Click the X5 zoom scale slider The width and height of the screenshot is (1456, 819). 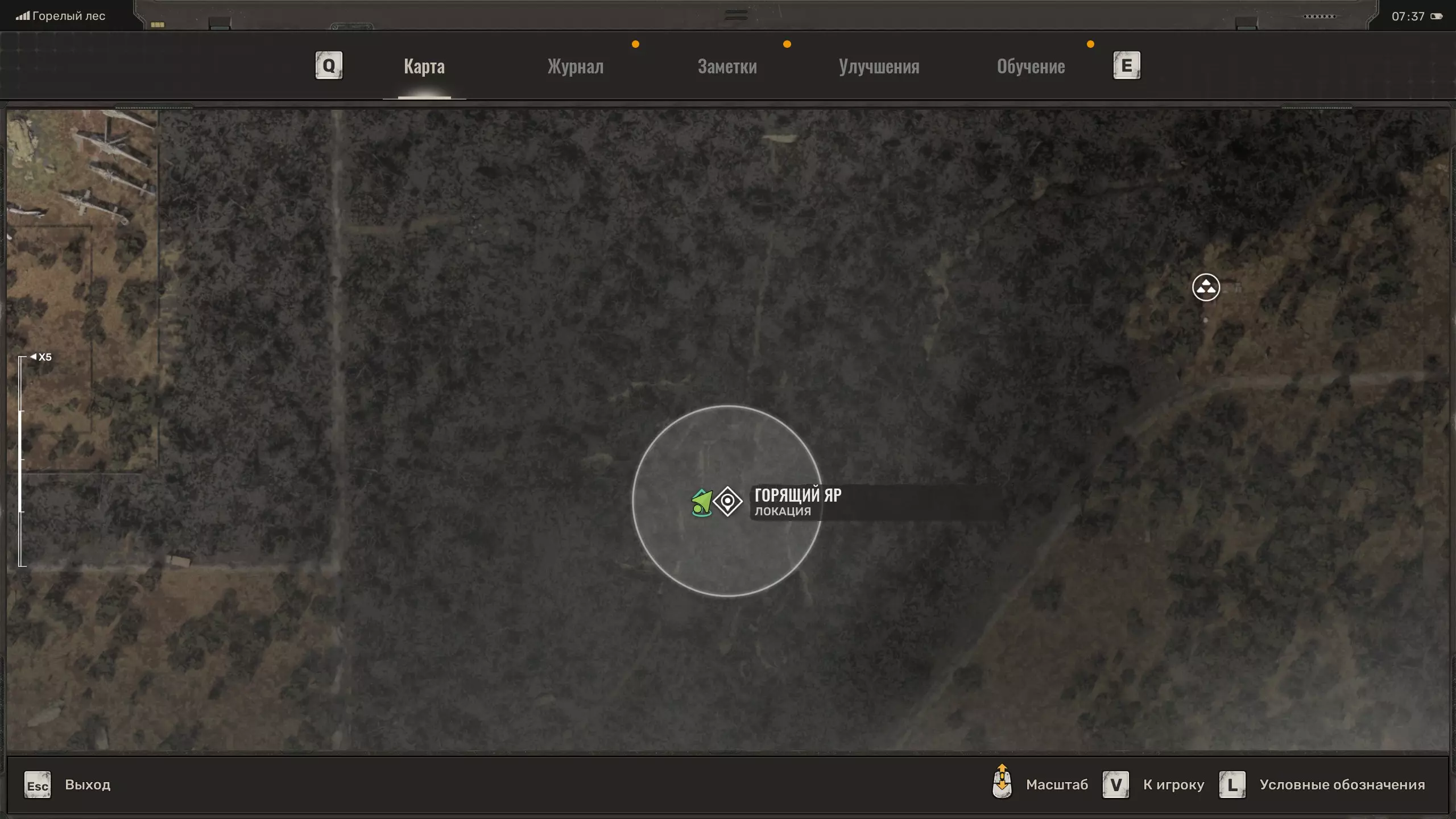coord(22,461)
